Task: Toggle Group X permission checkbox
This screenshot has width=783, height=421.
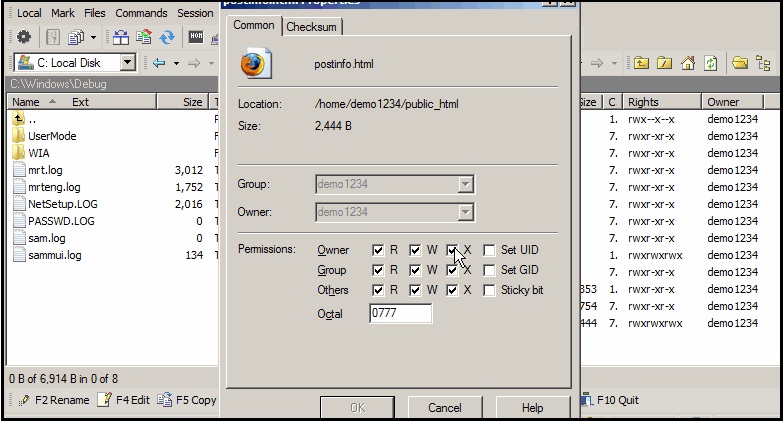Action: 452,270
